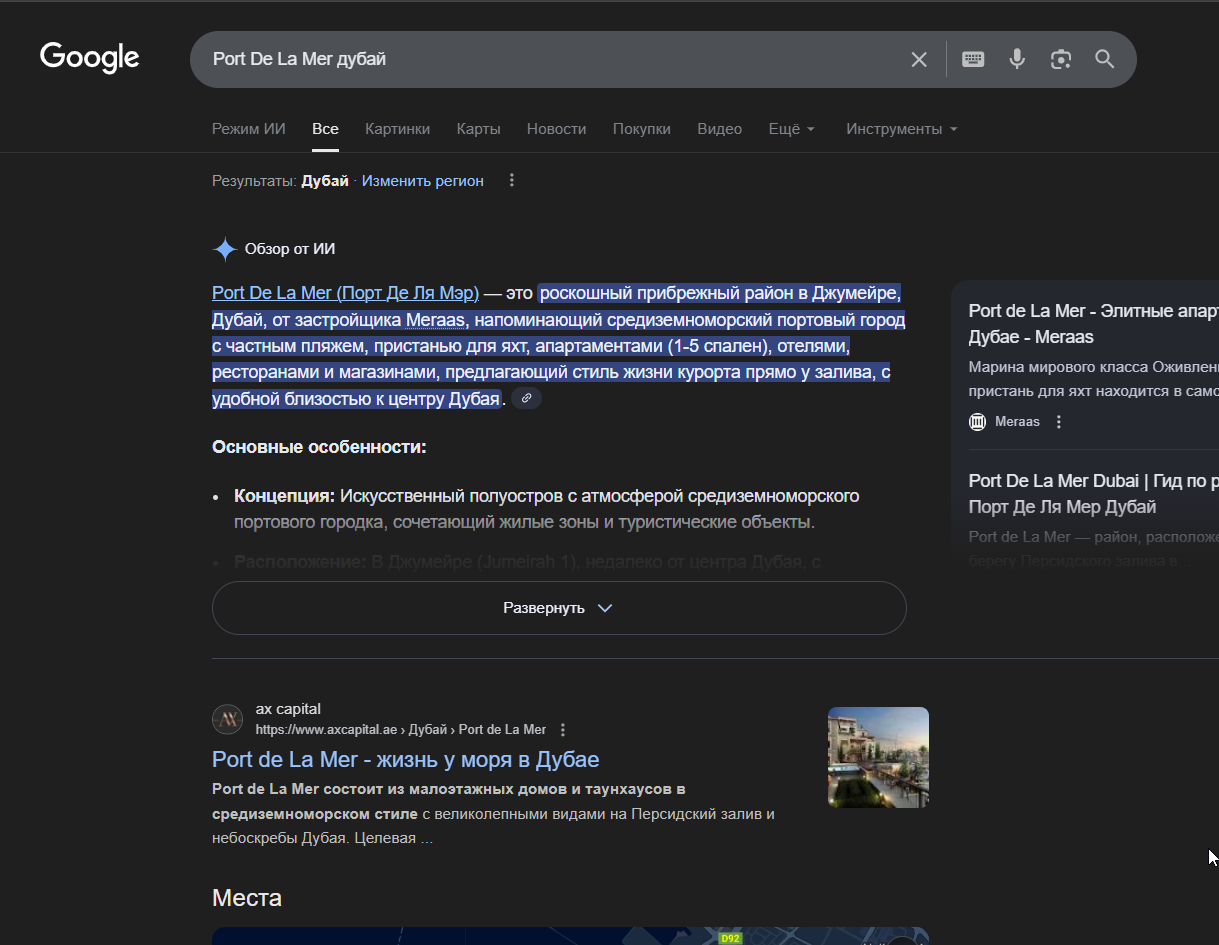Expand the Ещё dropdown

[x=792, y=129]
